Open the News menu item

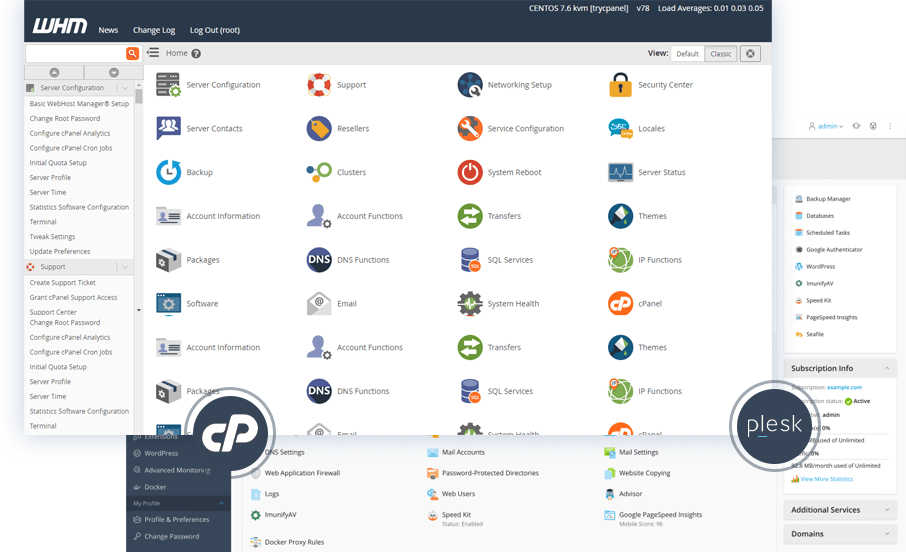(108, 30)
